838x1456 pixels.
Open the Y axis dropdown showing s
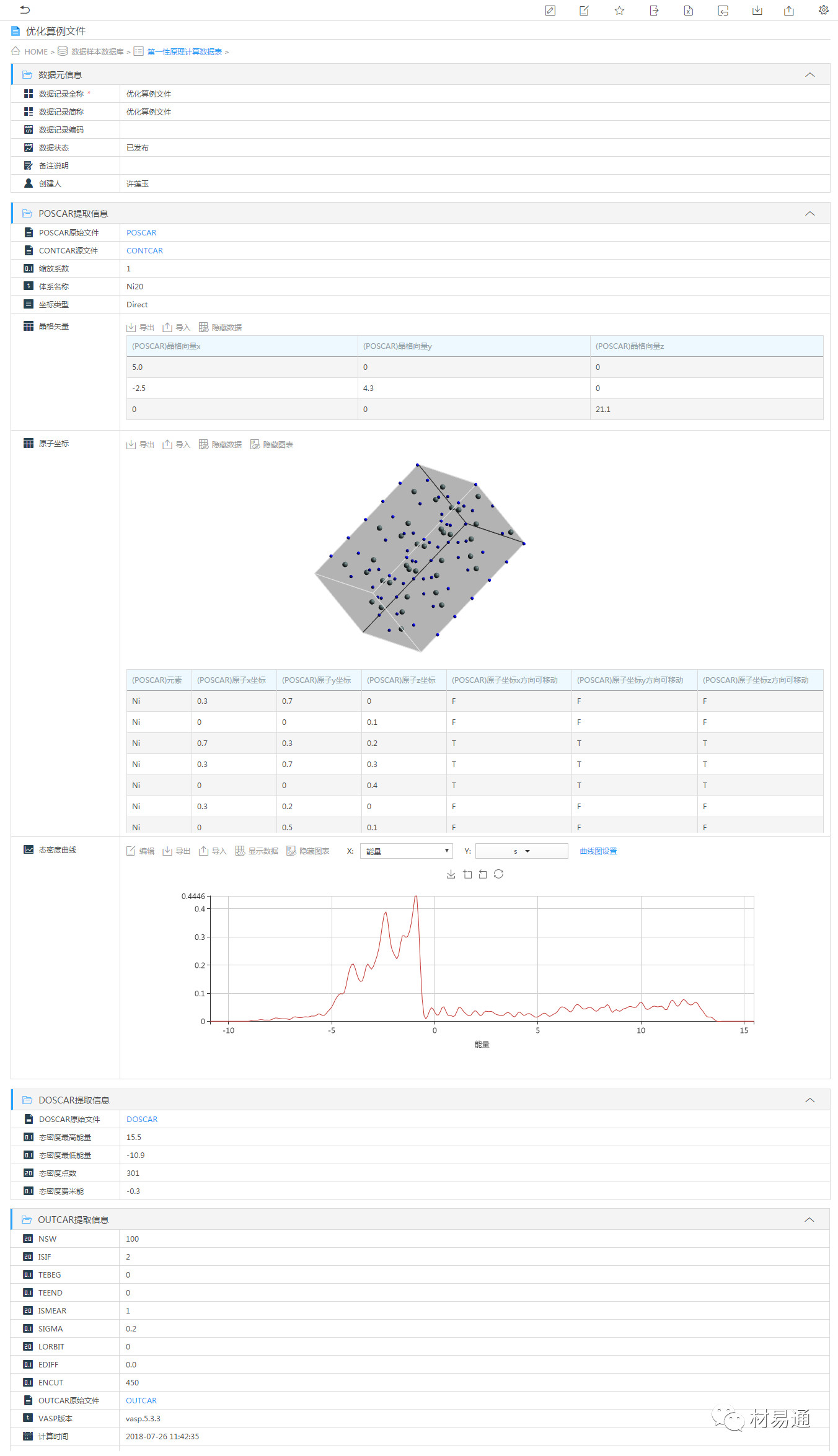521,851
